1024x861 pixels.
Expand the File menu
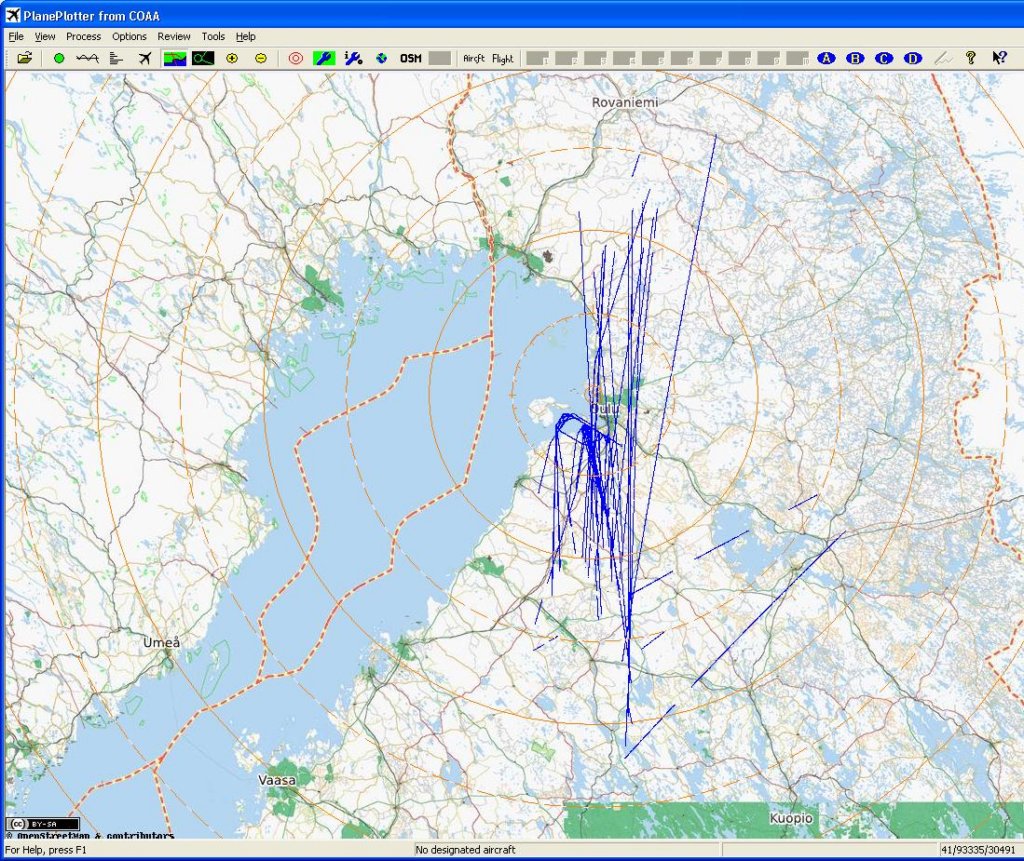tap(16, 36)
